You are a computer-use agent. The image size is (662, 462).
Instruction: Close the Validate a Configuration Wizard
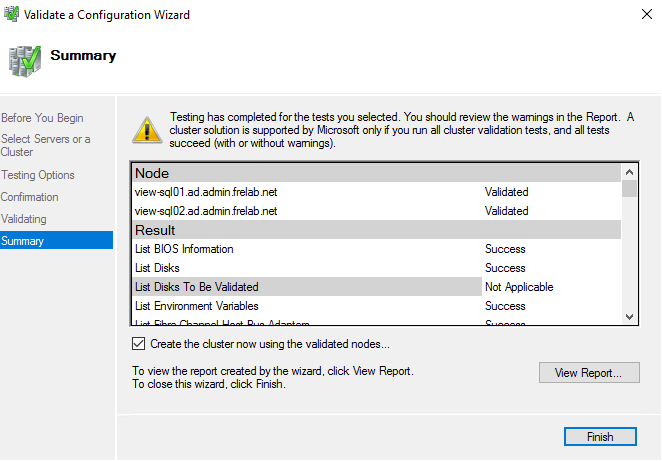[639, 15]
